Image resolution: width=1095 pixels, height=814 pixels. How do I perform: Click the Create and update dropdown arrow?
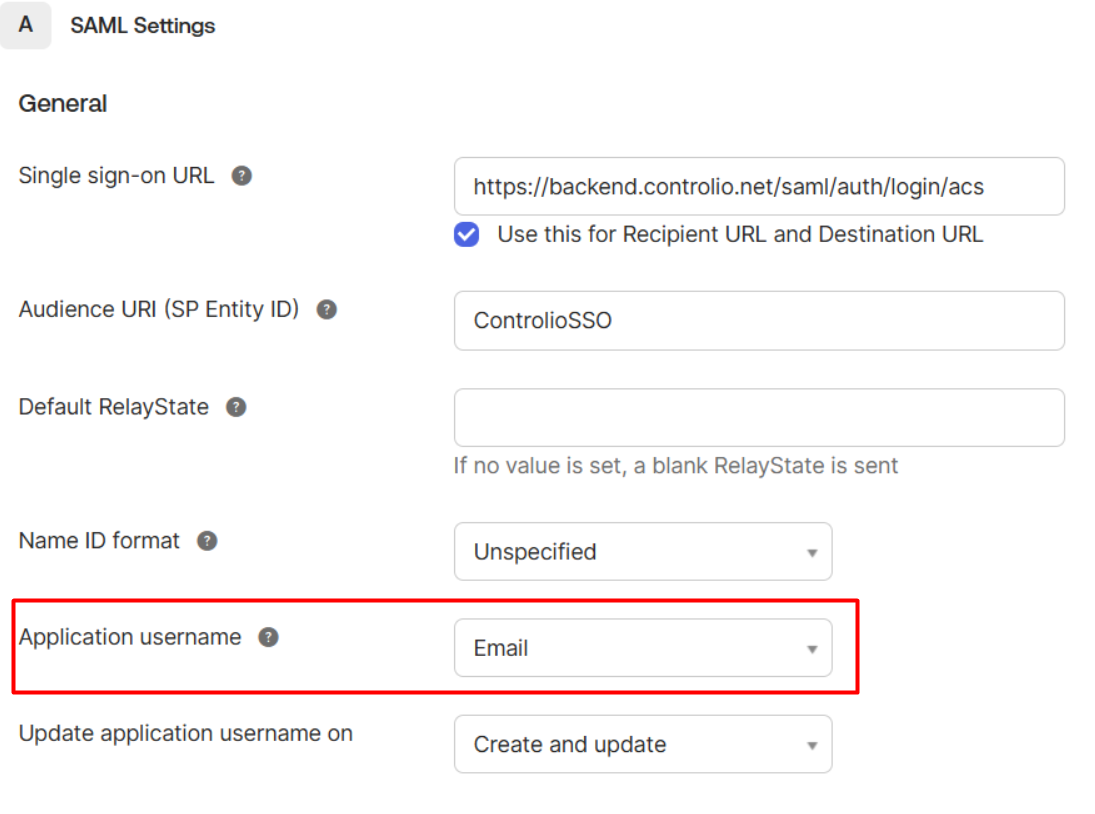(x=812, y=746)
